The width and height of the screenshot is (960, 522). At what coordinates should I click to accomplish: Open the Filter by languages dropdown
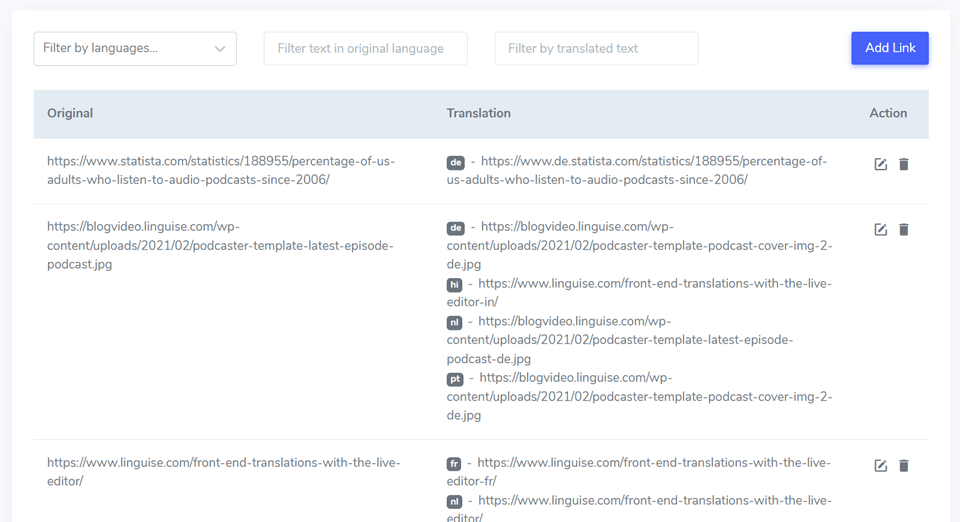pyautogui.click(x=135, y=48)
